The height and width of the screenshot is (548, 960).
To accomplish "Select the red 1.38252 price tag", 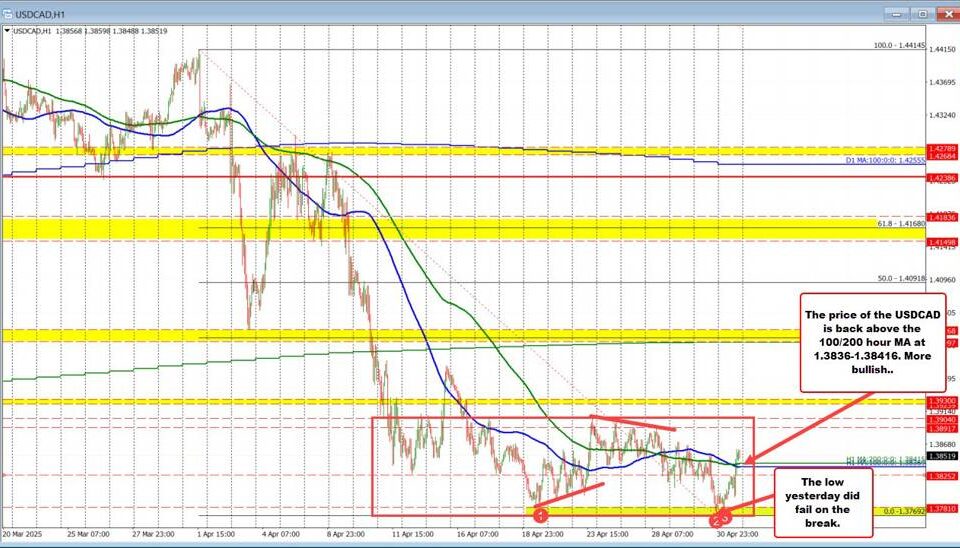I will click(x=943, y=475).
